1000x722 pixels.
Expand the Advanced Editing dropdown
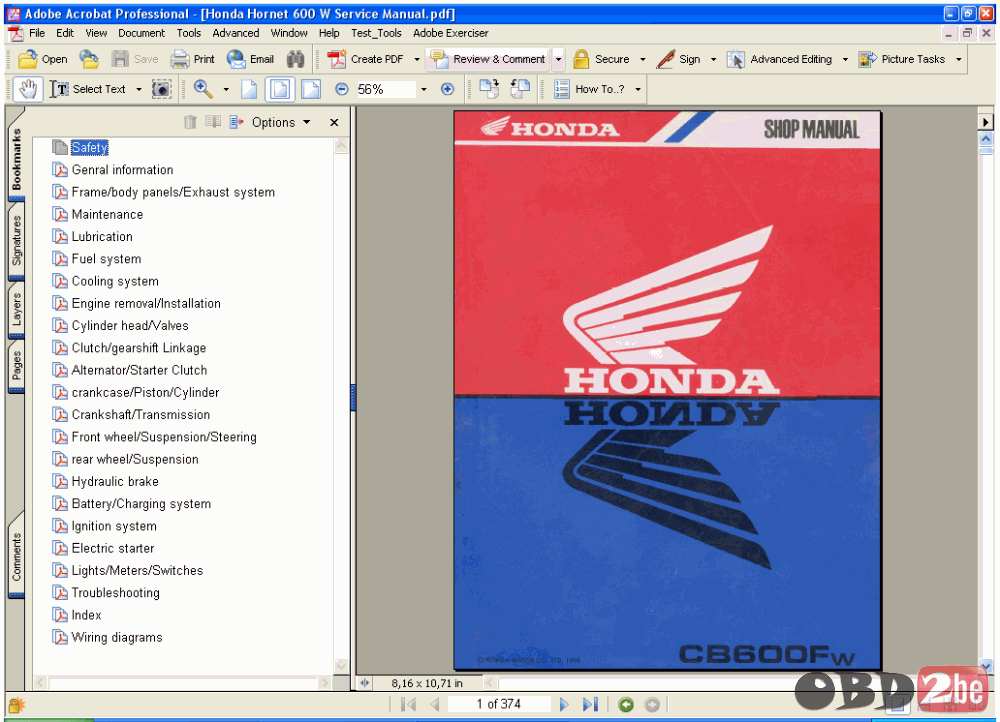(x=845, y=59)
